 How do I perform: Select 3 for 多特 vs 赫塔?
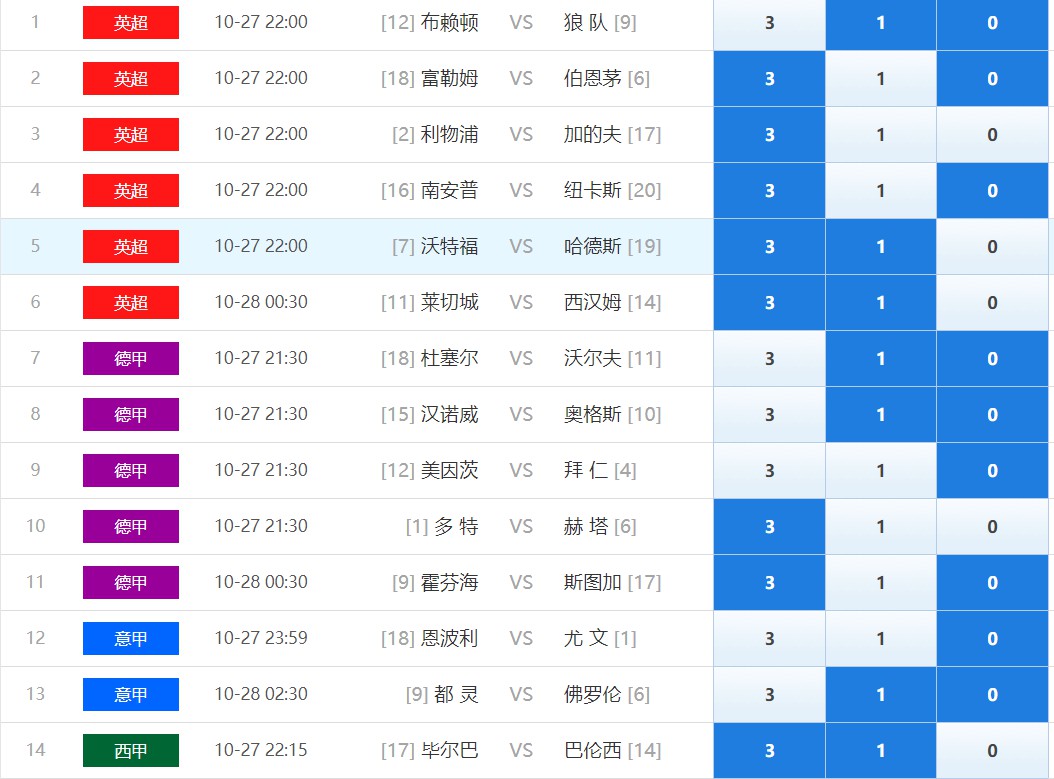pyautogui.click(x=769, y=527)
